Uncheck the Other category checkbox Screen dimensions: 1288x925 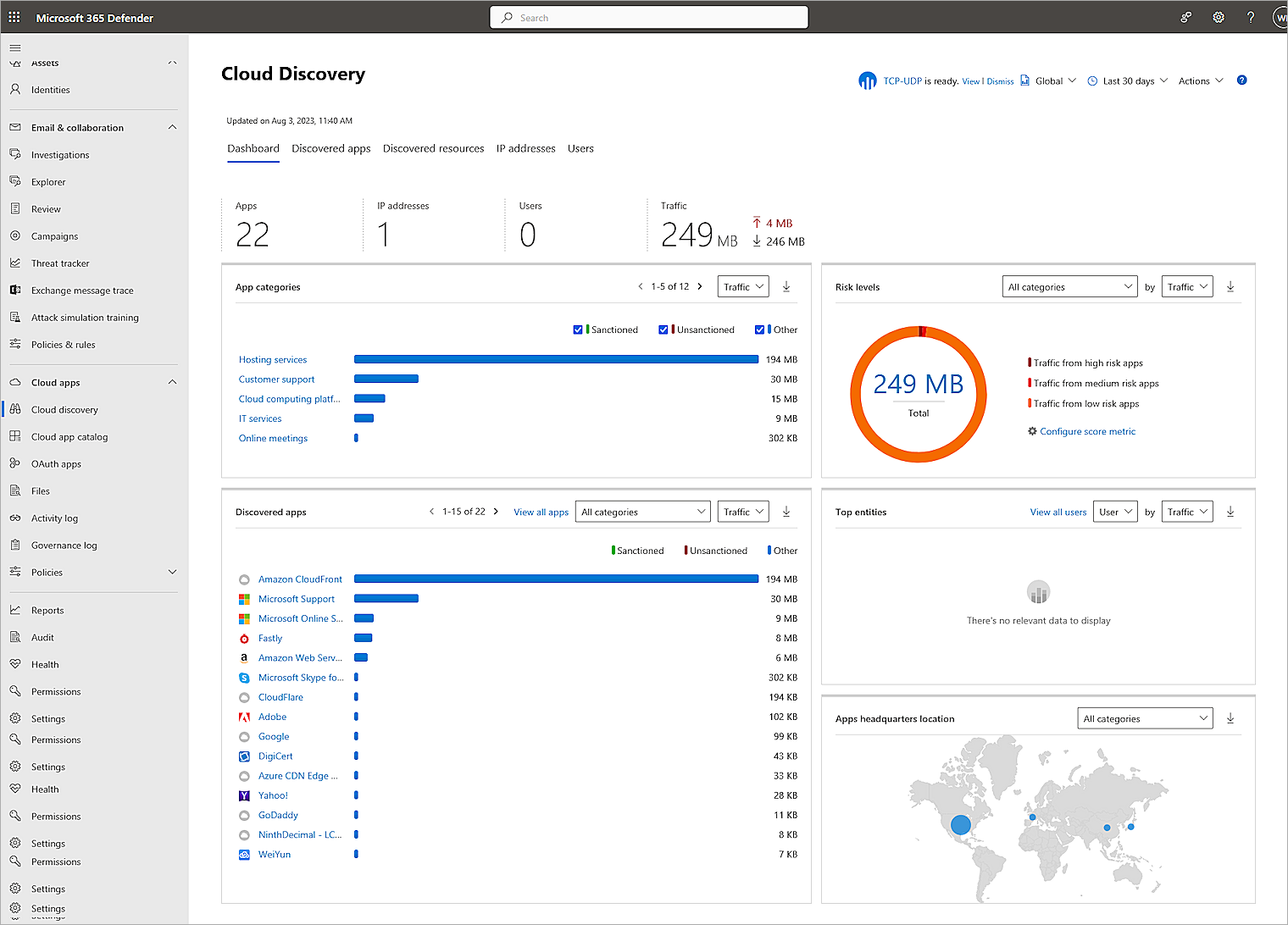759,330
